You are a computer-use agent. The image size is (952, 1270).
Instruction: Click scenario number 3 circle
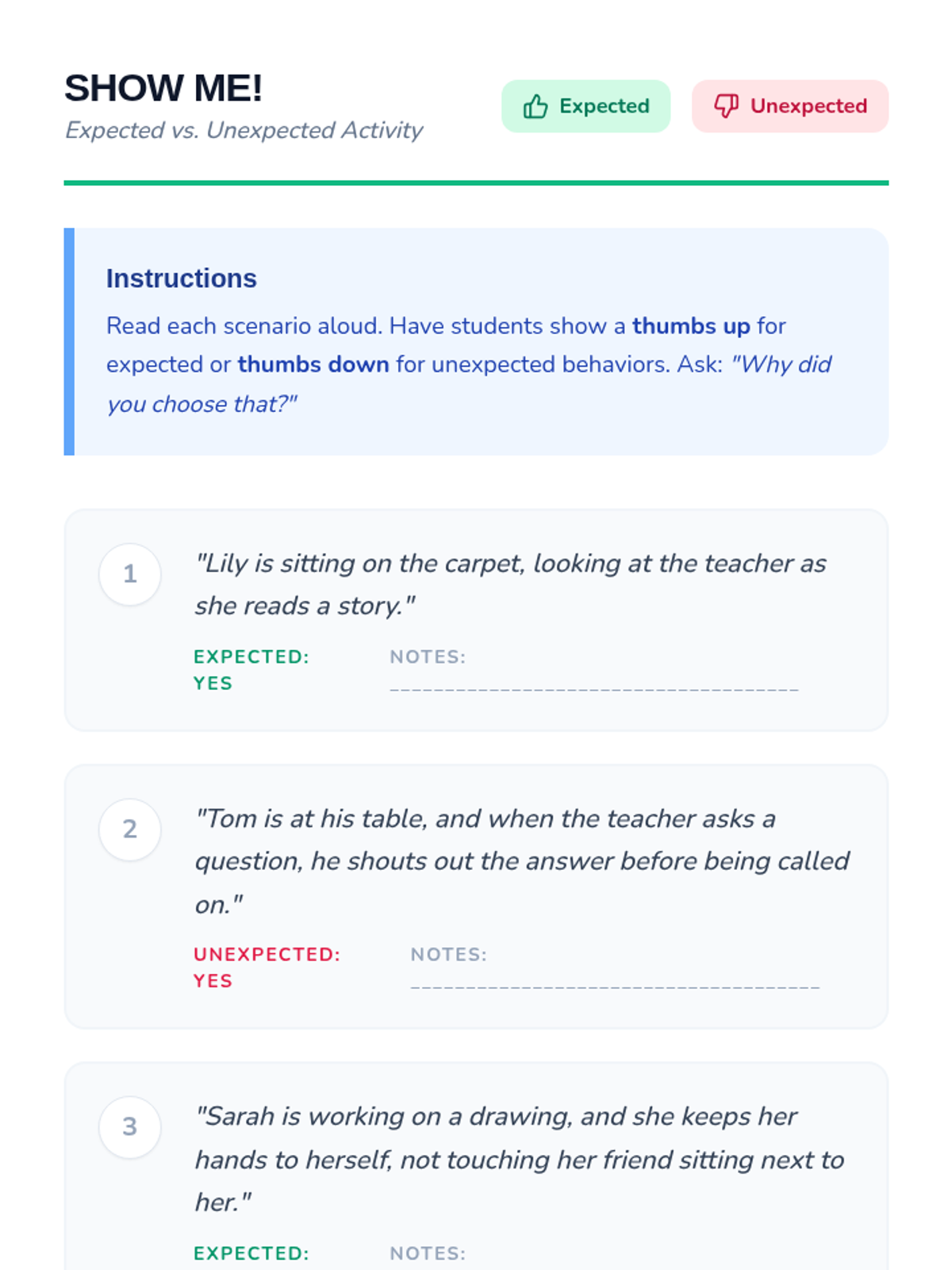pos(130,1127)
